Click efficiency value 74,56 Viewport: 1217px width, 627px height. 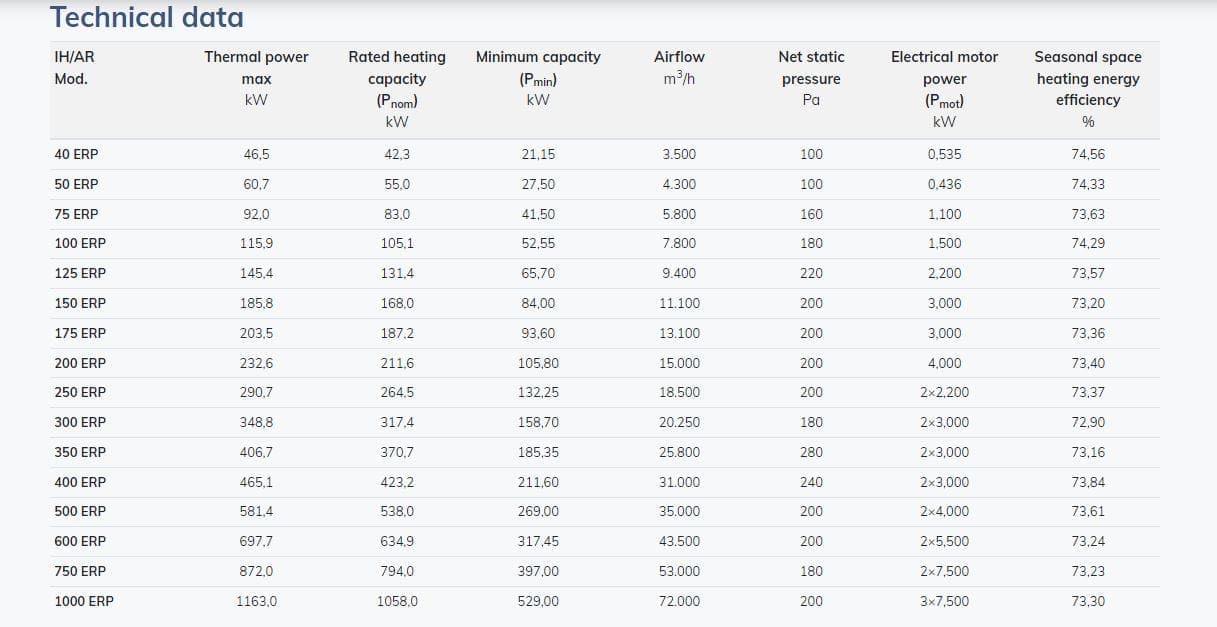[1087, 155]
